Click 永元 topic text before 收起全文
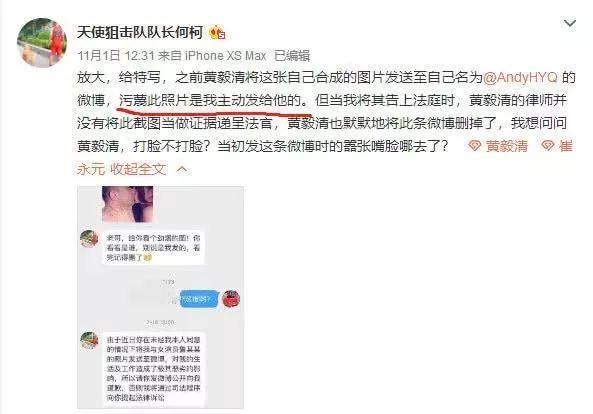This screenshot has height=414, width=593. pyautogui.click(x=91, y=169)
